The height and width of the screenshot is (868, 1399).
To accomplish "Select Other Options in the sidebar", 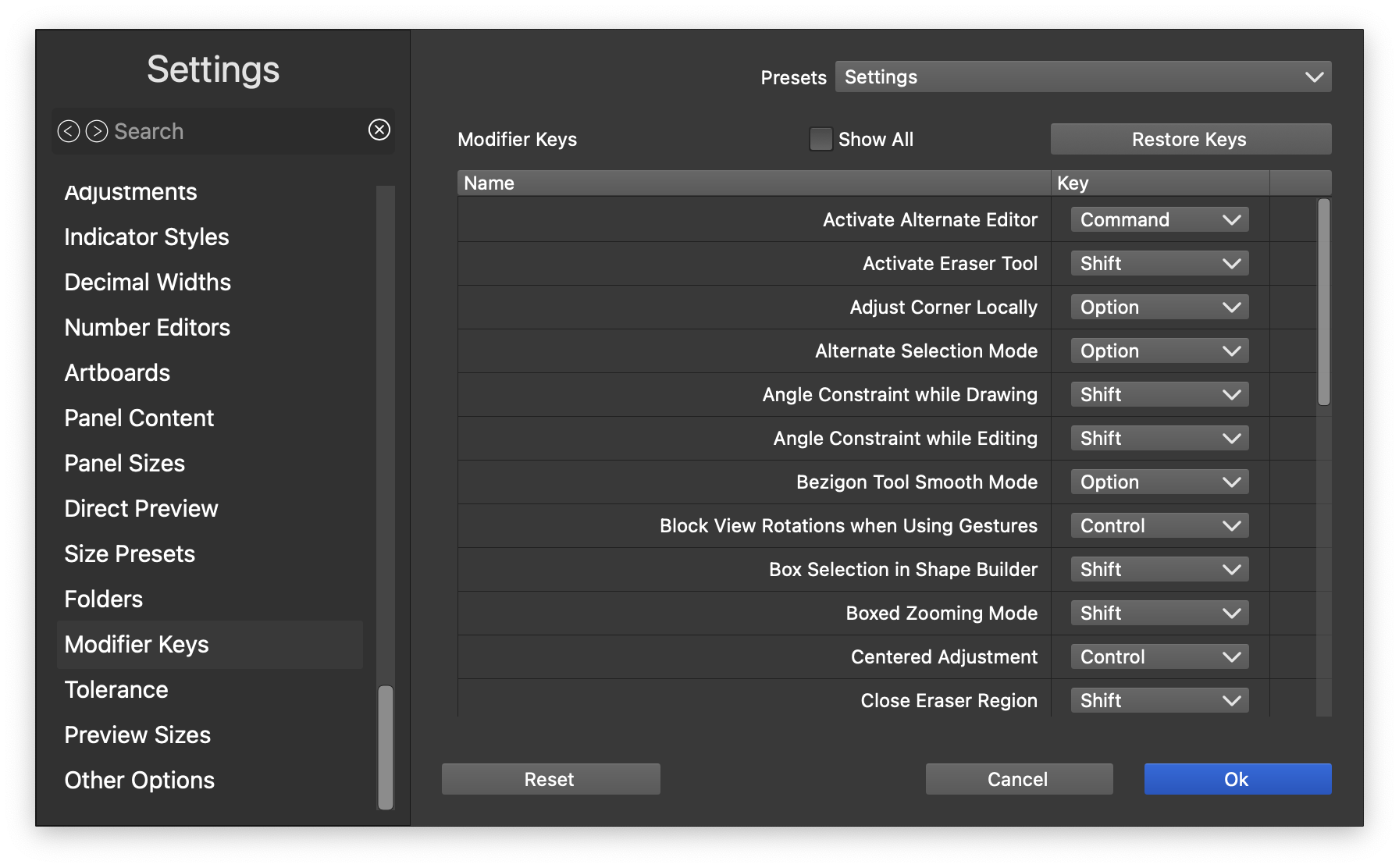I will pyautogui.click(x=140, y=781).
